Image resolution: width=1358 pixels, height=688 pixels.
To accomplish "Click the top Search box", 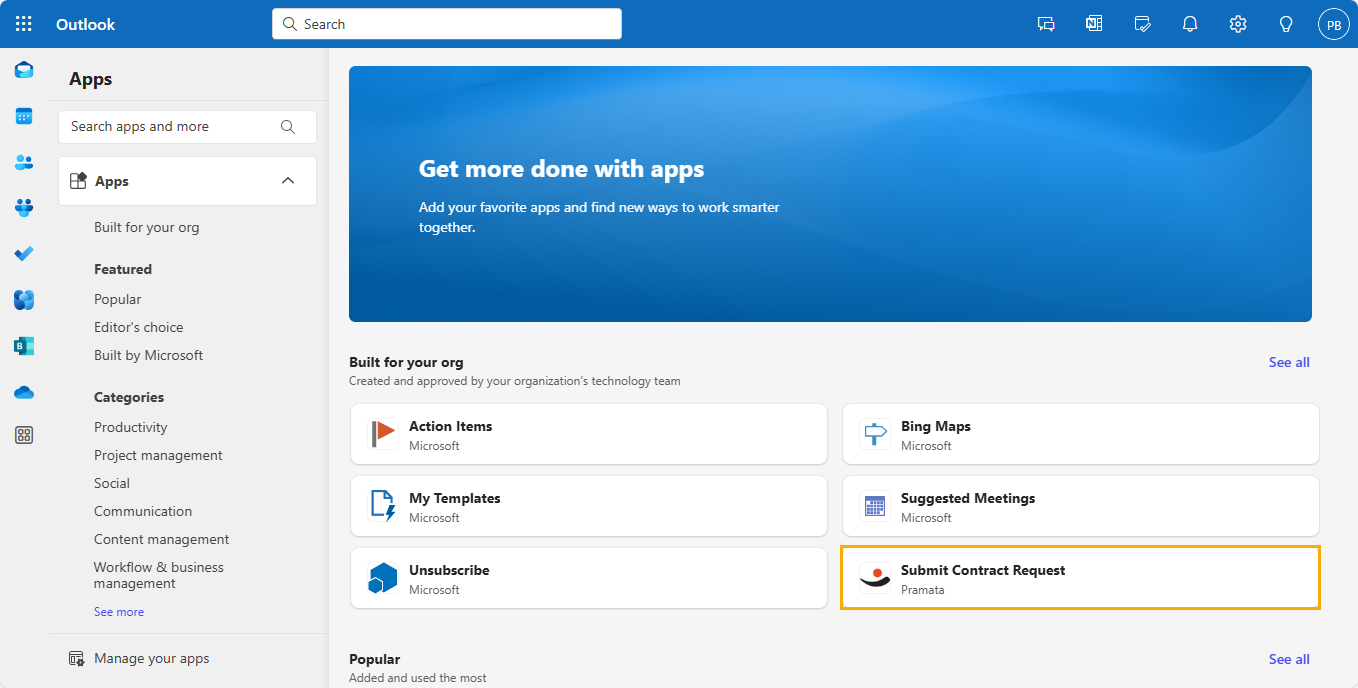I will click(447, 24).
